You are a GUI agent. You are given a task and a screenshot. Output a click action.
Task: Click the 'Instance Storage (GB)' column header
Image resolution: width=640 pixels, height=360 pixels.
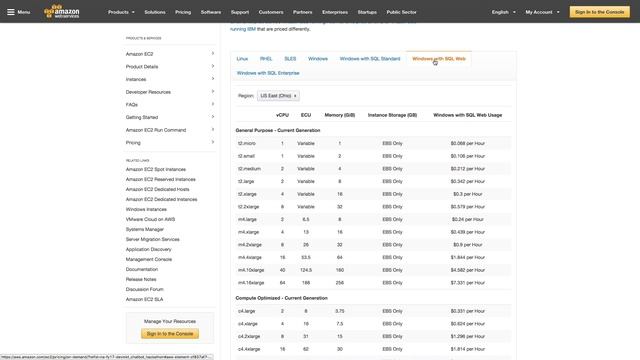(x=392, y=115)
